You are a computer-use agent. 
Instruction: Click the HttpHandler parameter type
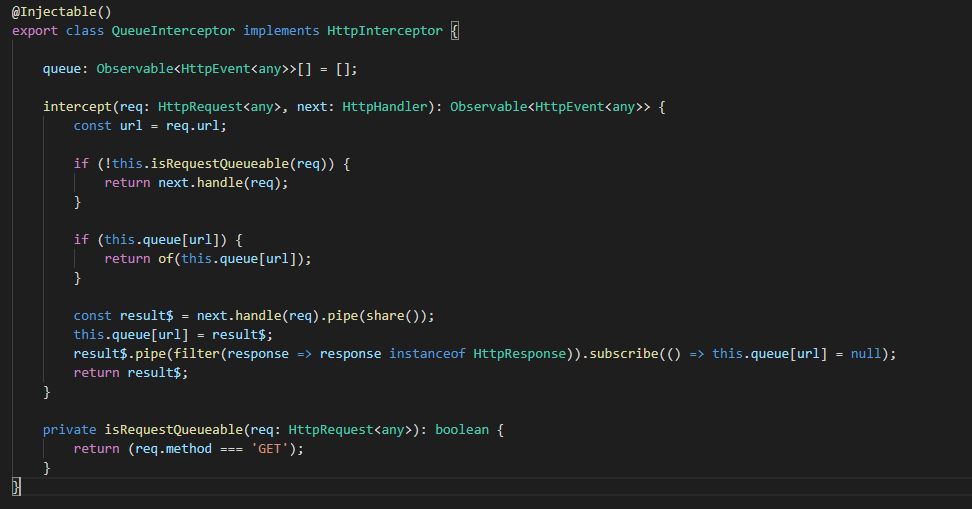click(x=384, y=107)
